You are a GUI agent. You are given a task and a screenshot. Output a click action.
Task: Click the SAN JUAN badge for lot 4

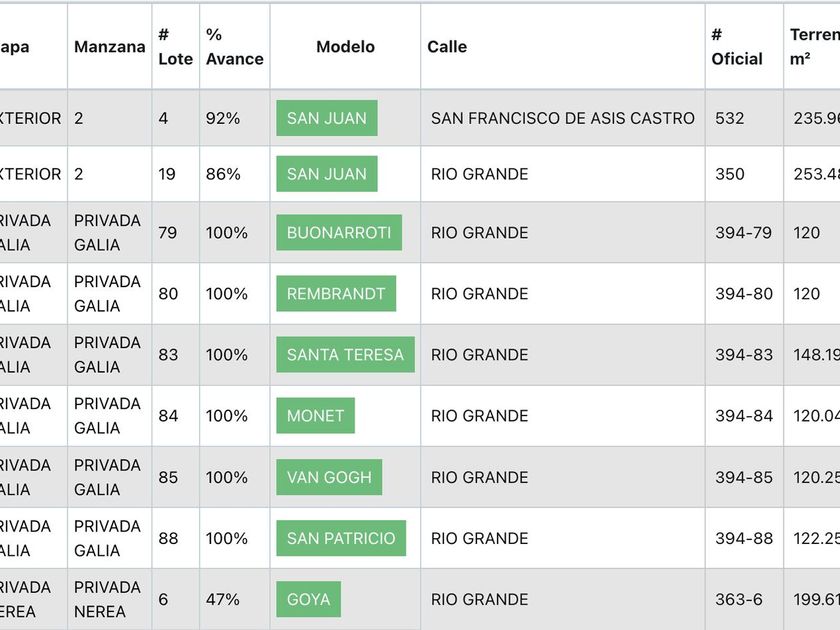(x=327, y=118)
